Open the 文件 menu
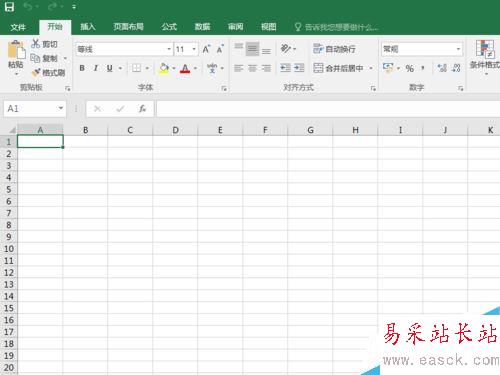The width and height of the screenshot is (500, 375). (x=18, y=27)
